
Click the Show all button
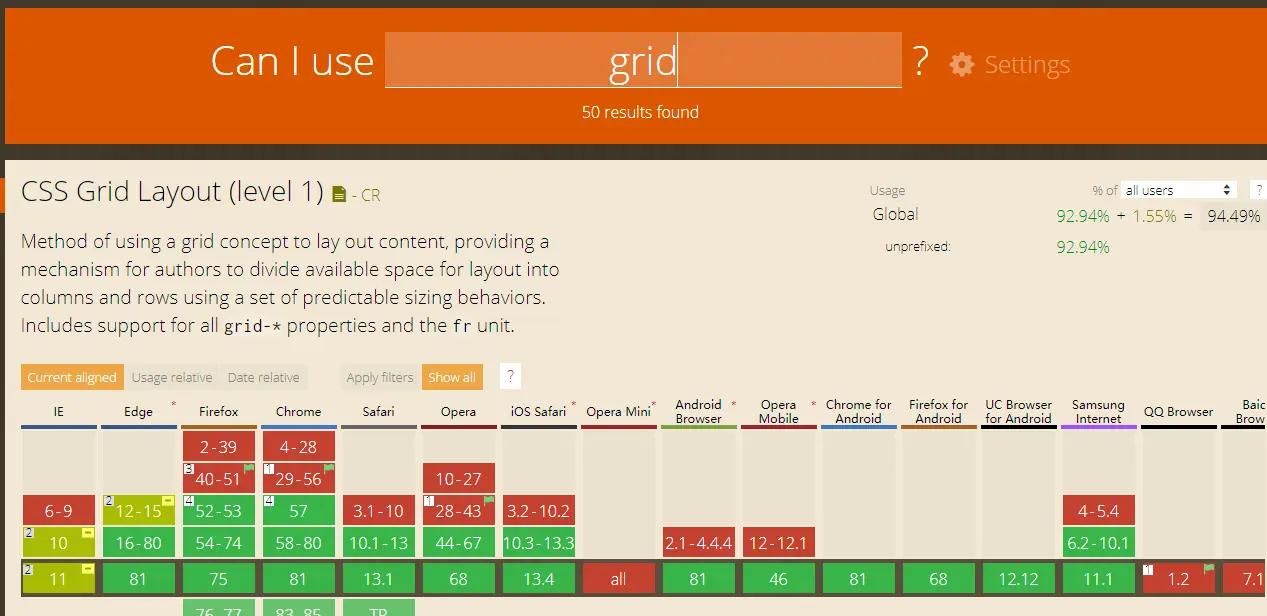click(452, 377)
